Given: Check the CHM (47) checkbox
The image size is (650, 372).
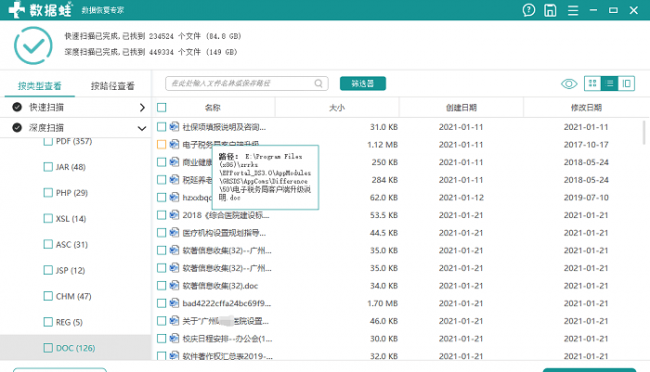Looking at the screenshot, I should (48, 296).
